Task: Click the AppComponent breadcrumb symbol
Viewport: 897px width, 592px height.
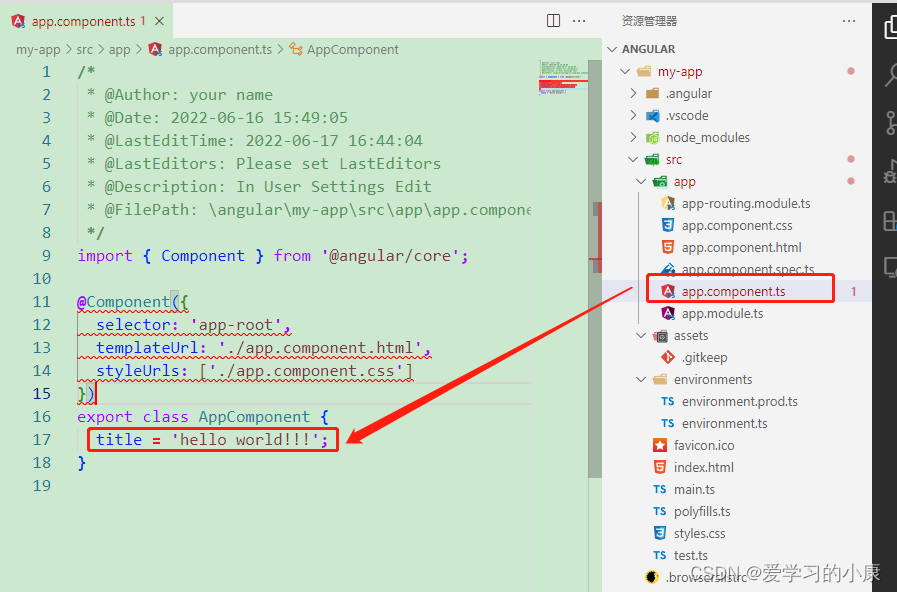Action: 352,50
